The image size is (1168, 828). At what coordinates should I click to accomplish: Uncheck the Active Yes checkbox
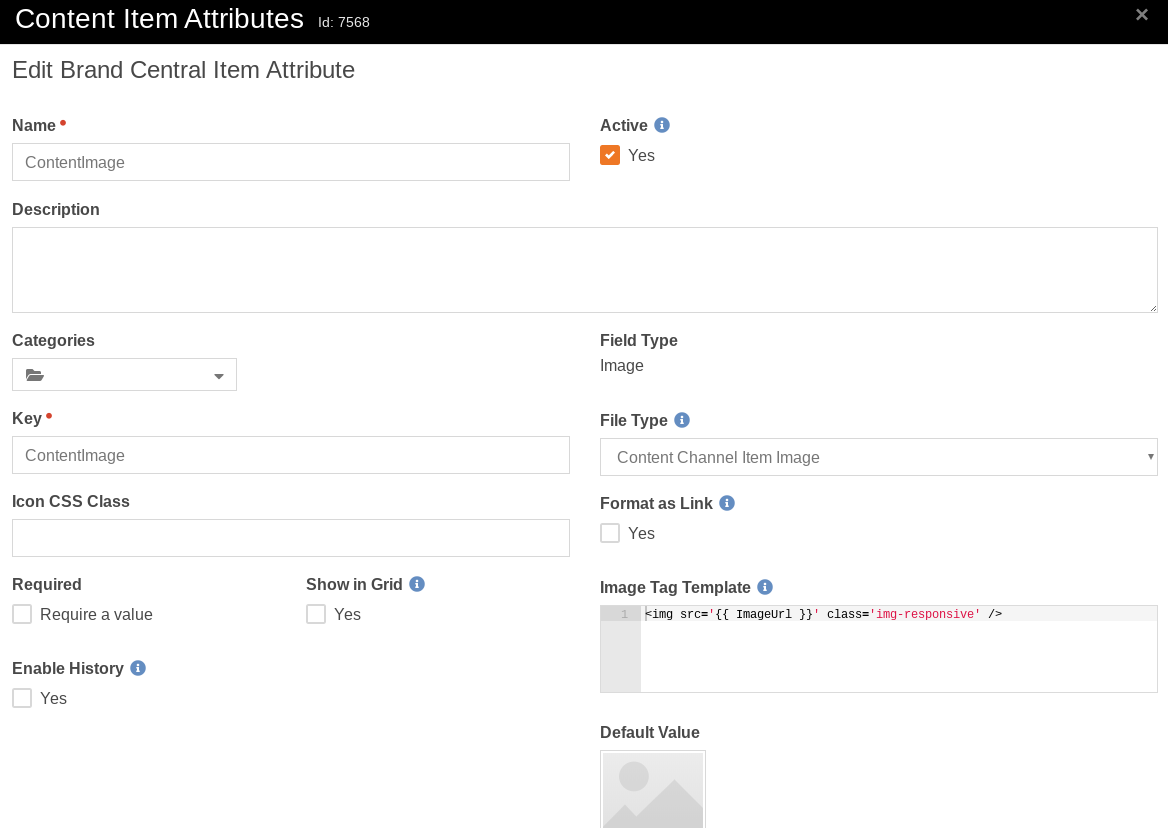pyautogui.click(x=610, y=155)
